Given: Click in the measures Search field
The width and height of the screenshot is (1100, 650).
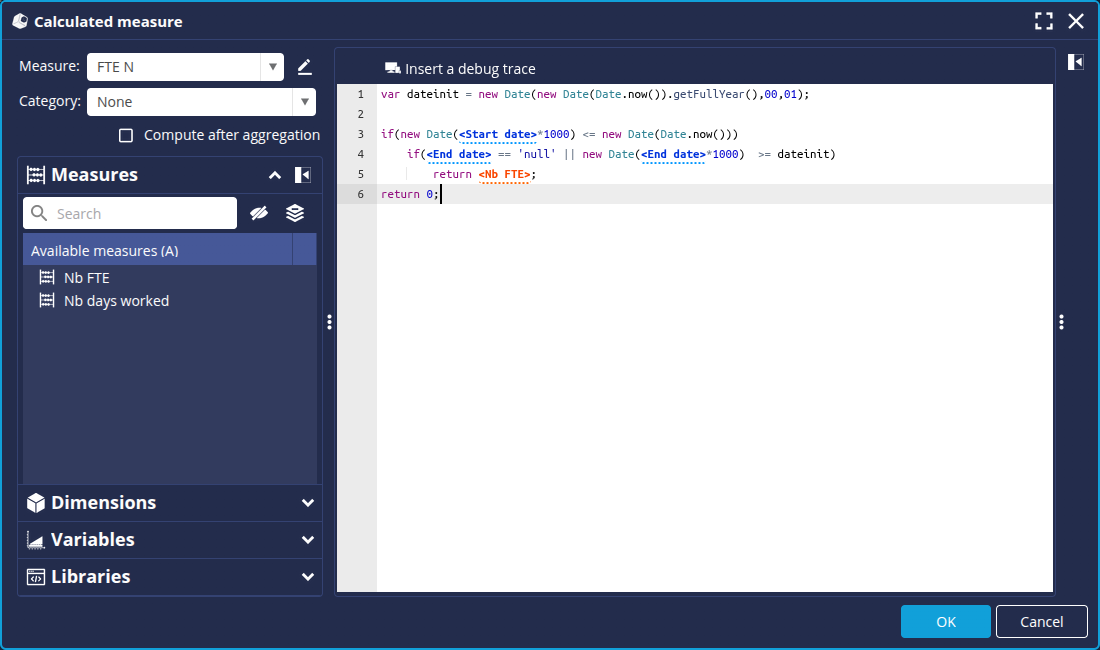Looking at the screenshot, I should point(140,213).
